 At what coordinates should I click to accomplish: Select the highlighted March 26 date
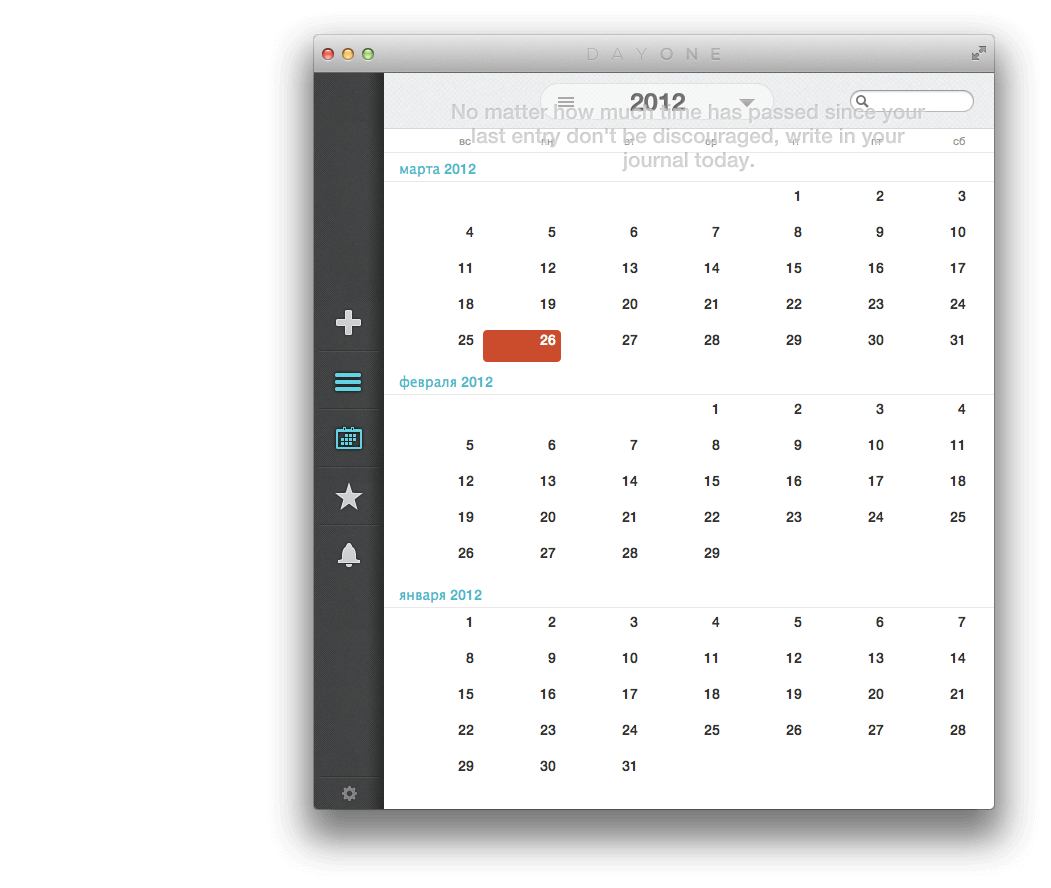pyautogui.click(x=521, y=346)
